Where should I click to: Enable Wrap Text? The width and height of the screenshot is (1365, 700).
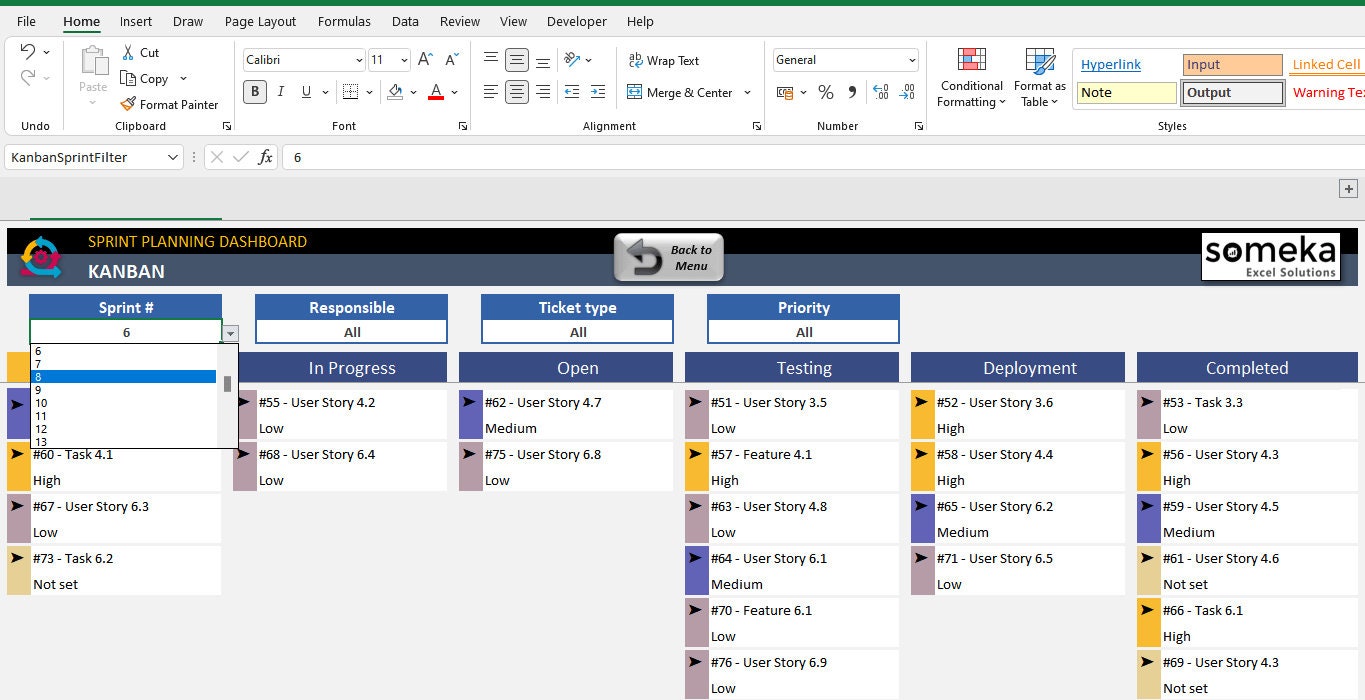click(663, 60)
